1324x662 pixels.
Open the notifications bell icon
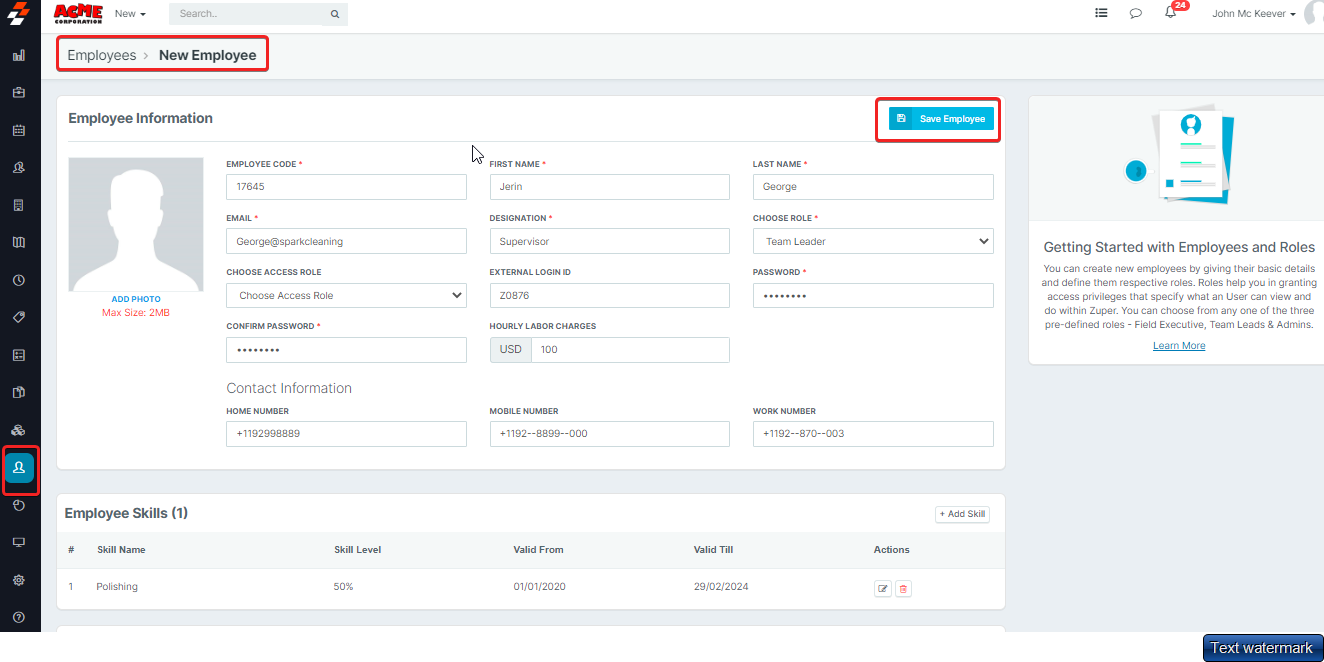(x=1170, y=13)
